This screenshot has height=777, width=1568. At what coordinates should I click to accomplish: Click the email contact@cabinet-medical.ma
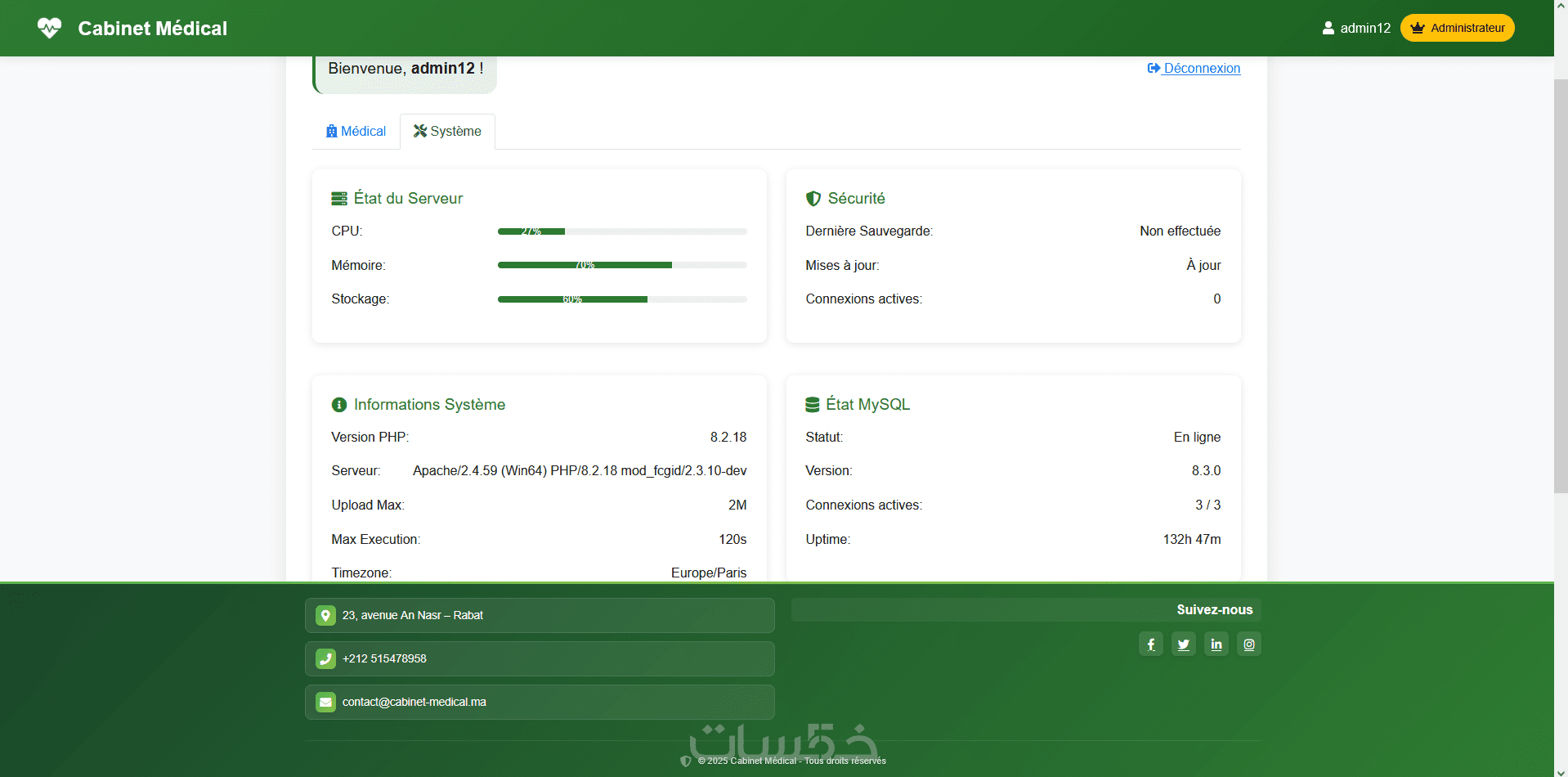point(414,702)
